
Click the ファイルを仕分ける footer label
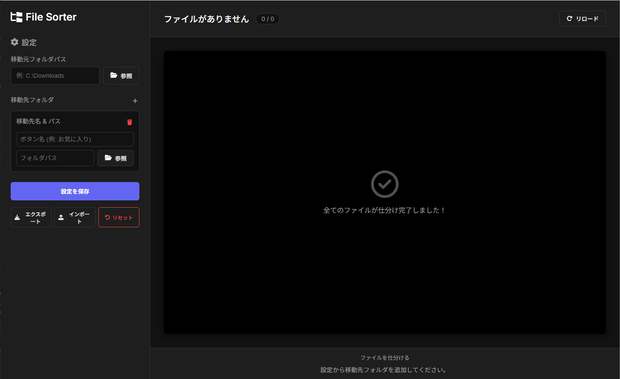pos(384,358)
